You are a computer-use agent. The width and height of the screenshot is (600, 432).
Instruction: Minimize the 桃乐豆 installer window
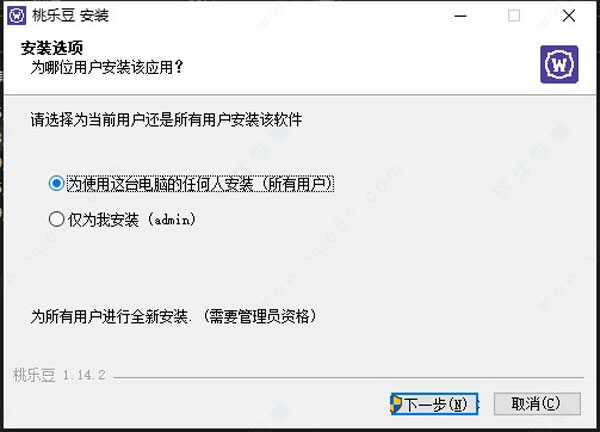460,16
